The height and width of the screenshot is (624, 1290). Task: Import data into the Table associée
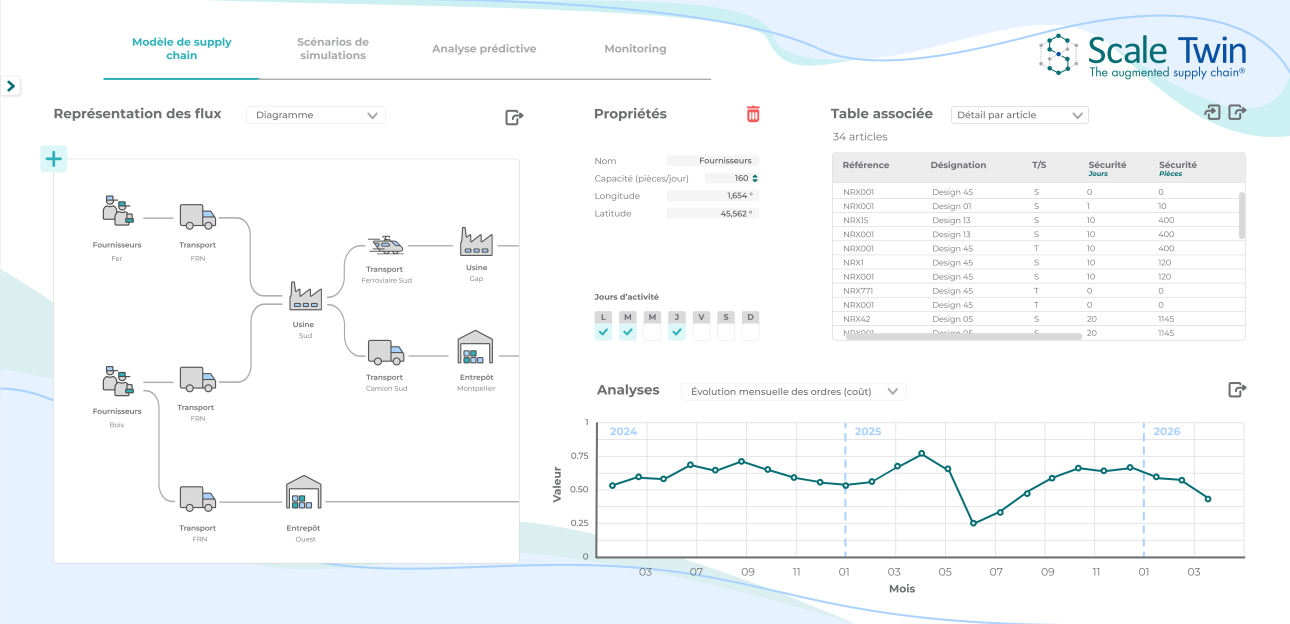coord(1210,113)
